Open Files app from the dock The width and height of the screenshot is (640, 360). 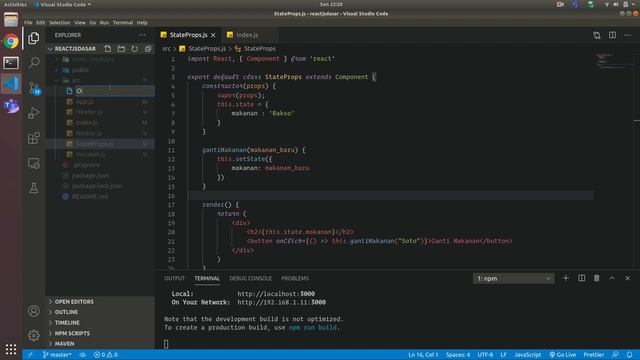[11, 20]
